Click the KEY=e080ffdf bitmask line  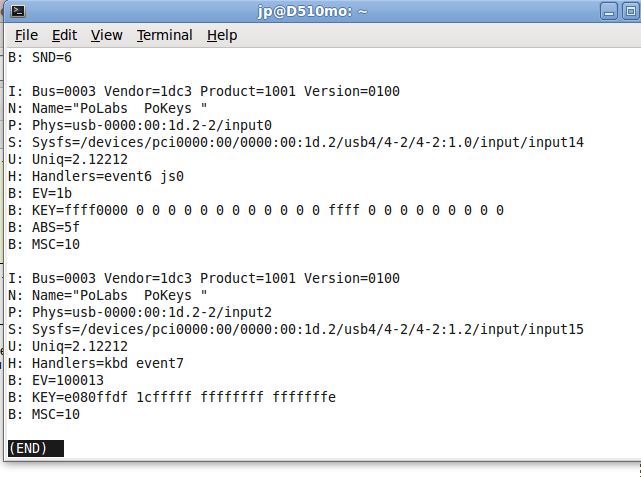172,397
